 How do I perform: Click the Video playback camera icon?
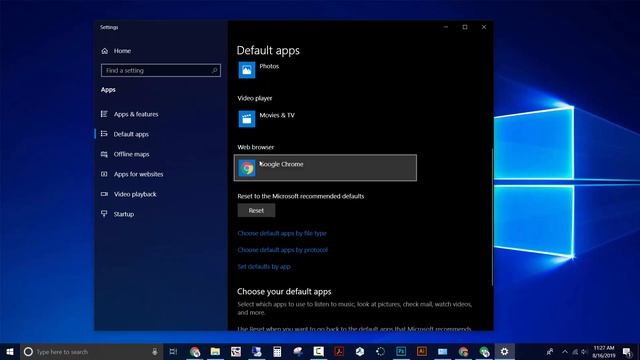point(104,194)
